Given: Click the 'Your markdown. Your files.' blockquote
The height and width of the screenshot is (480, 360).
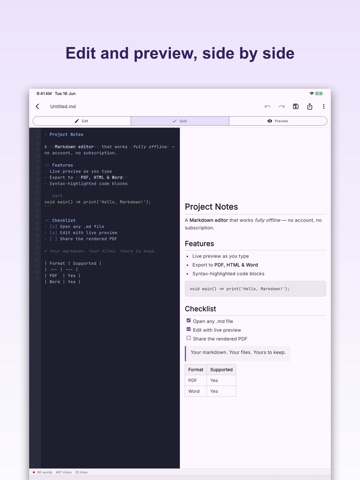Looking at the screenshot, I should click(x=238, y=352).
